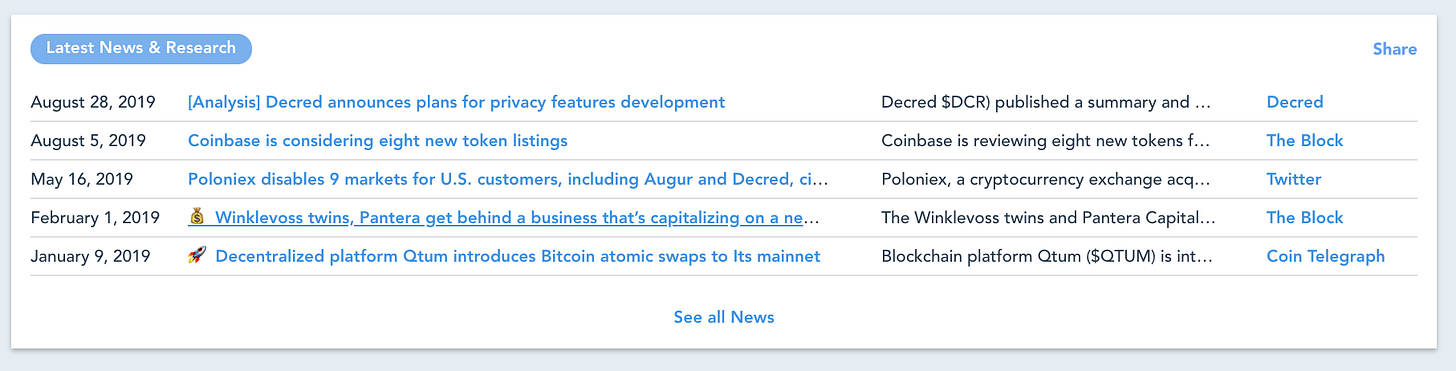
Task: Select the Poloniex exchange summary snippet
Action: pyautogui.click(x=1046, y=180)
